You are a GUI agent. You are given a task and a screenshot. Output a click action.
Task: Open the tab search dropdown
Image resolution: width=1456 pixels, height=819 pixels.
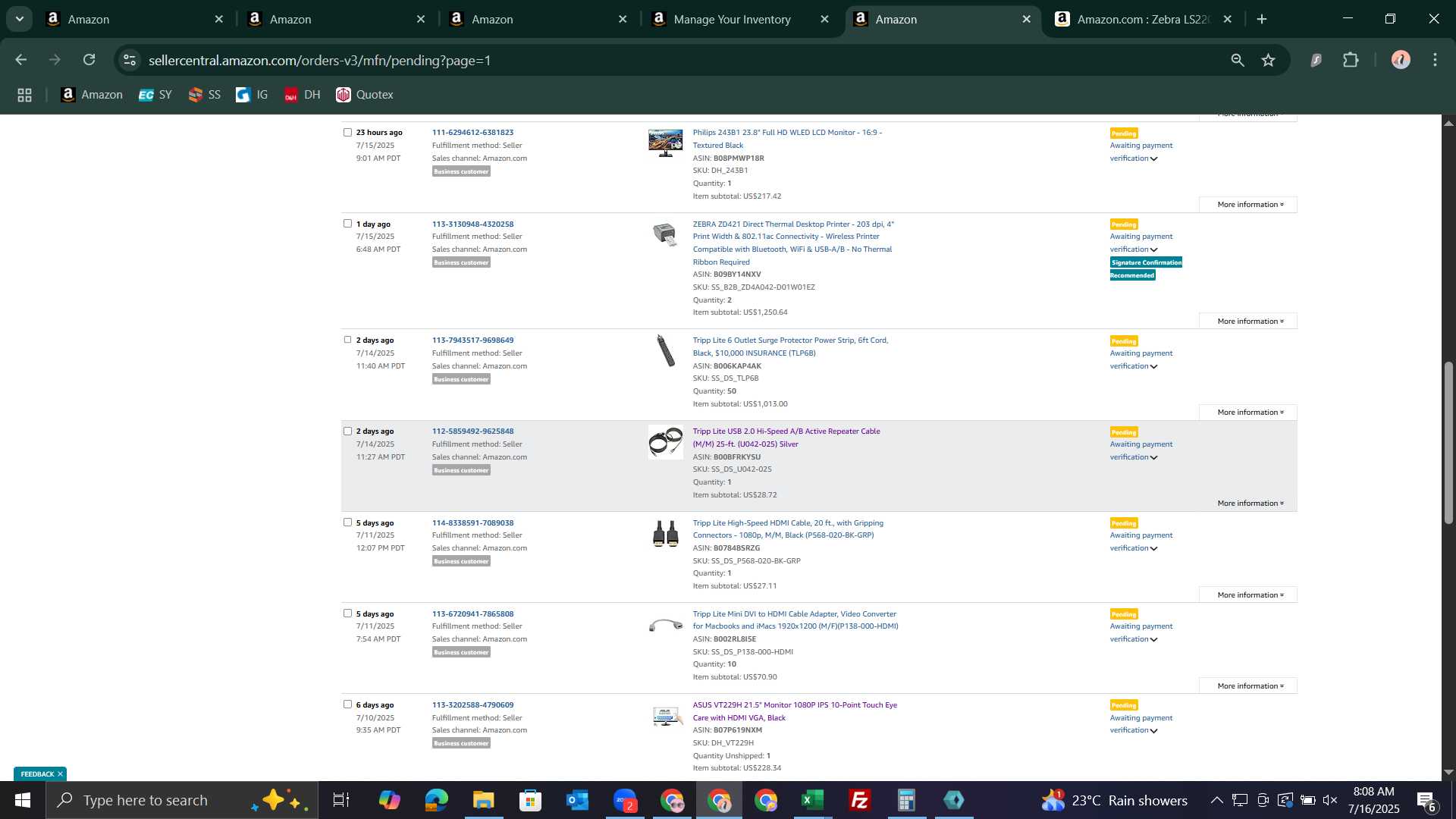20,20
